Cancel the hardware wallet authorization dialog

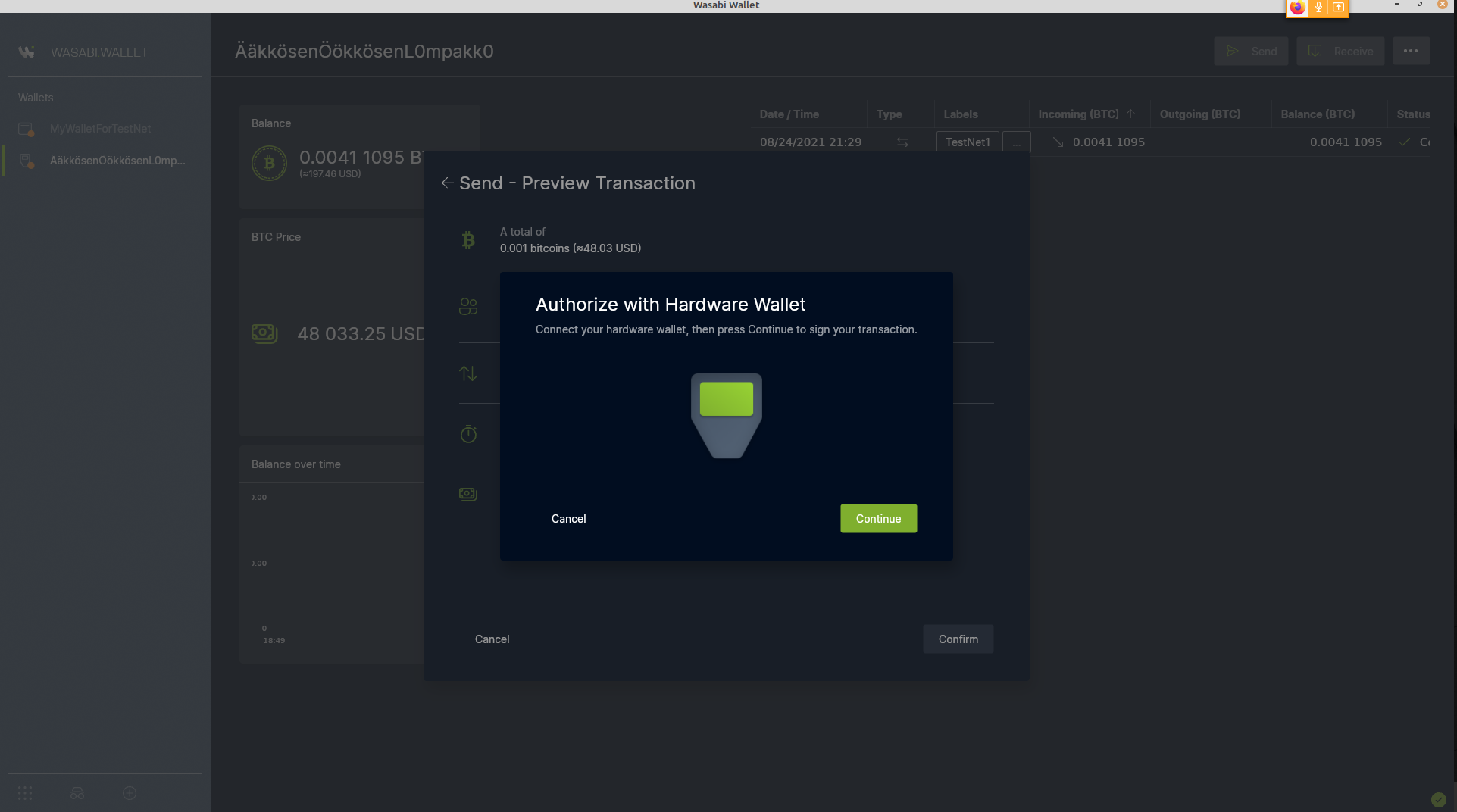click(x=568, y=518)
